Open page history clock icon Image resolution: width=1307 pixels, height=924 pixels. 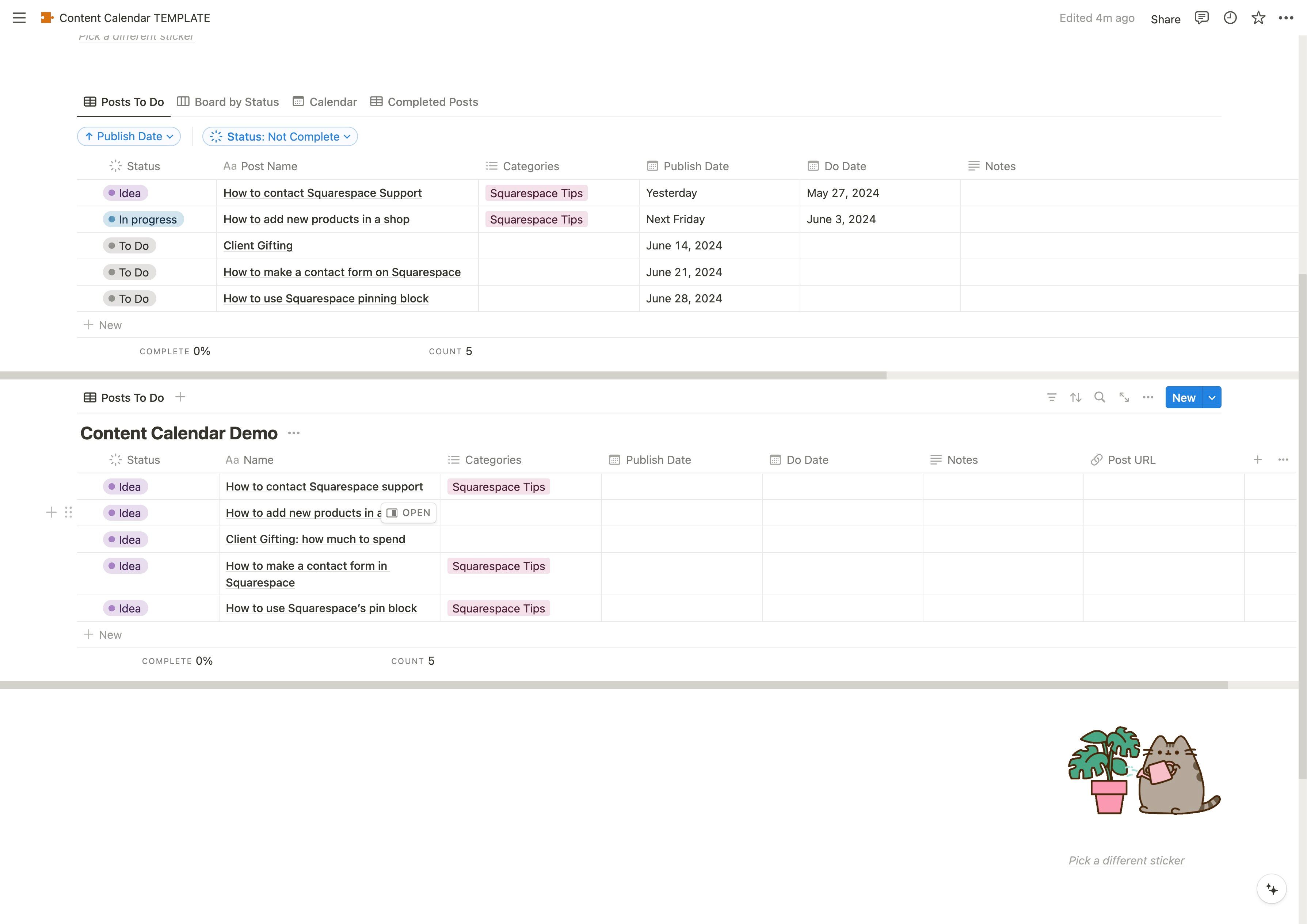(1230, 18)
